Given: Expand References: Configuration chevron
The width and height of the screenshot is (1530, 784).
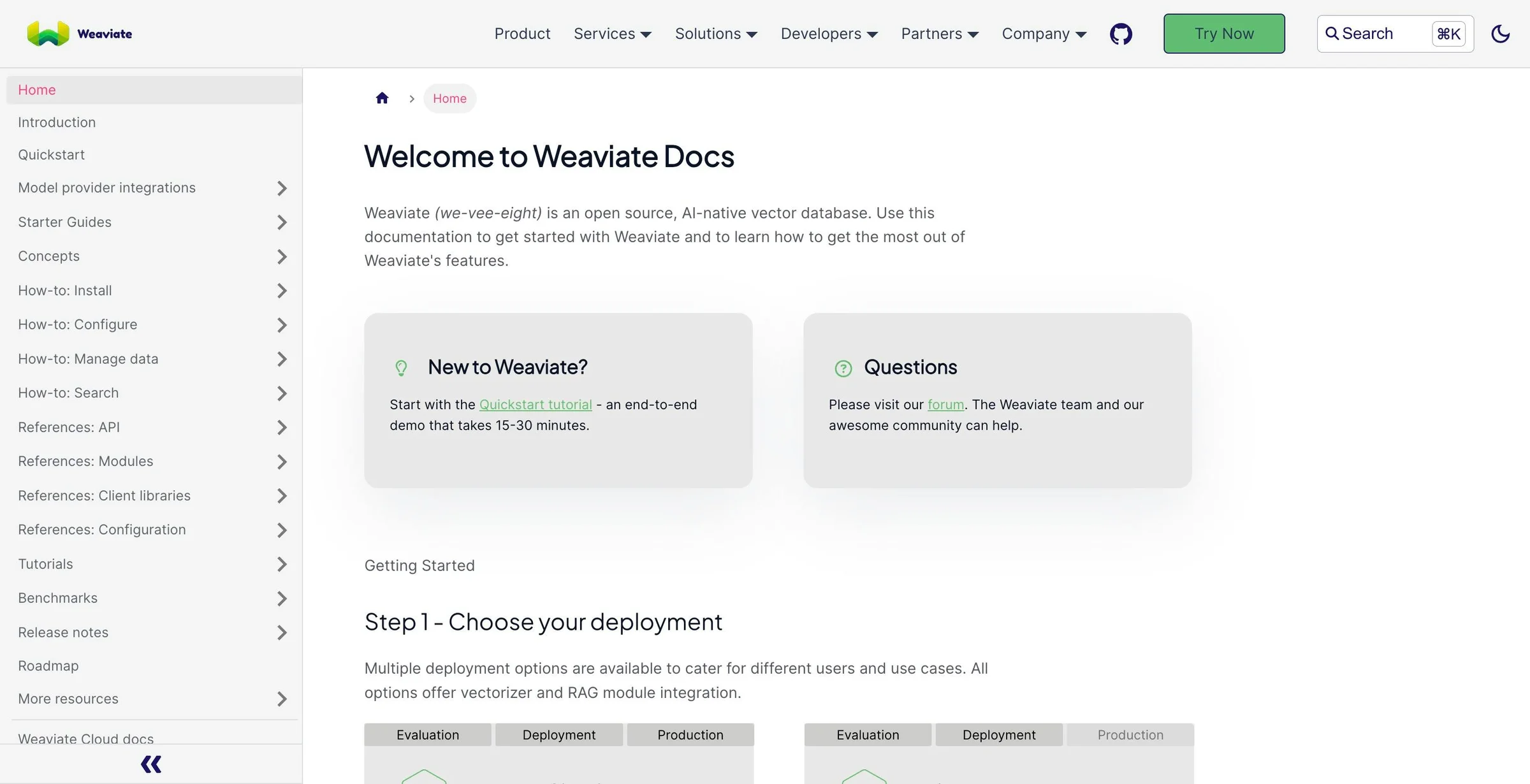Looking at the screenshot, I should (x=282, y=530).
